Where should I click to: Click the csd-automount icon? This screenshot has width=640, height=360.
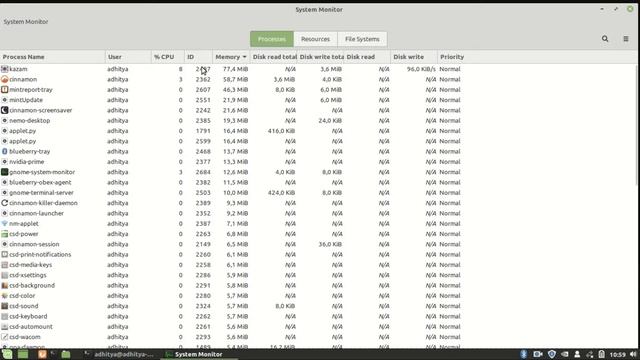tap(4, 327)
